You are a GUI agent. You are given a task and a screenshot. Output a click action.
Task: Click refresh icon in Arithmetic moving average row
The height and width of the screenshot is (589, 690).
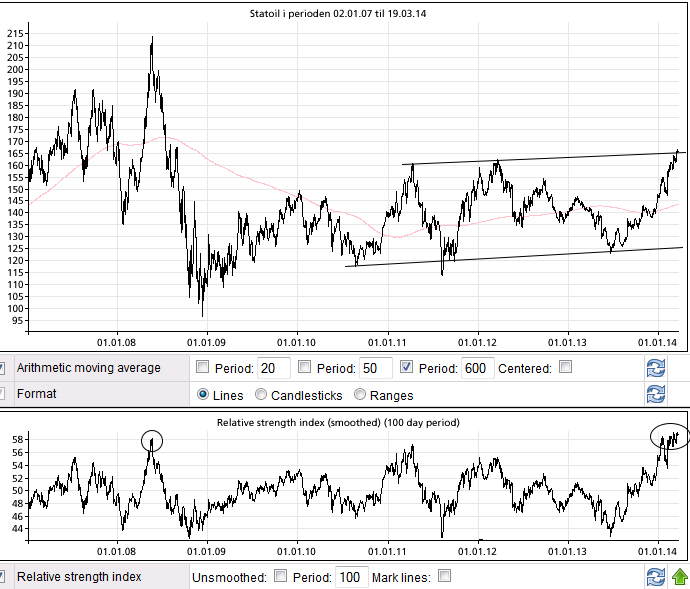(x=656, y=368)
